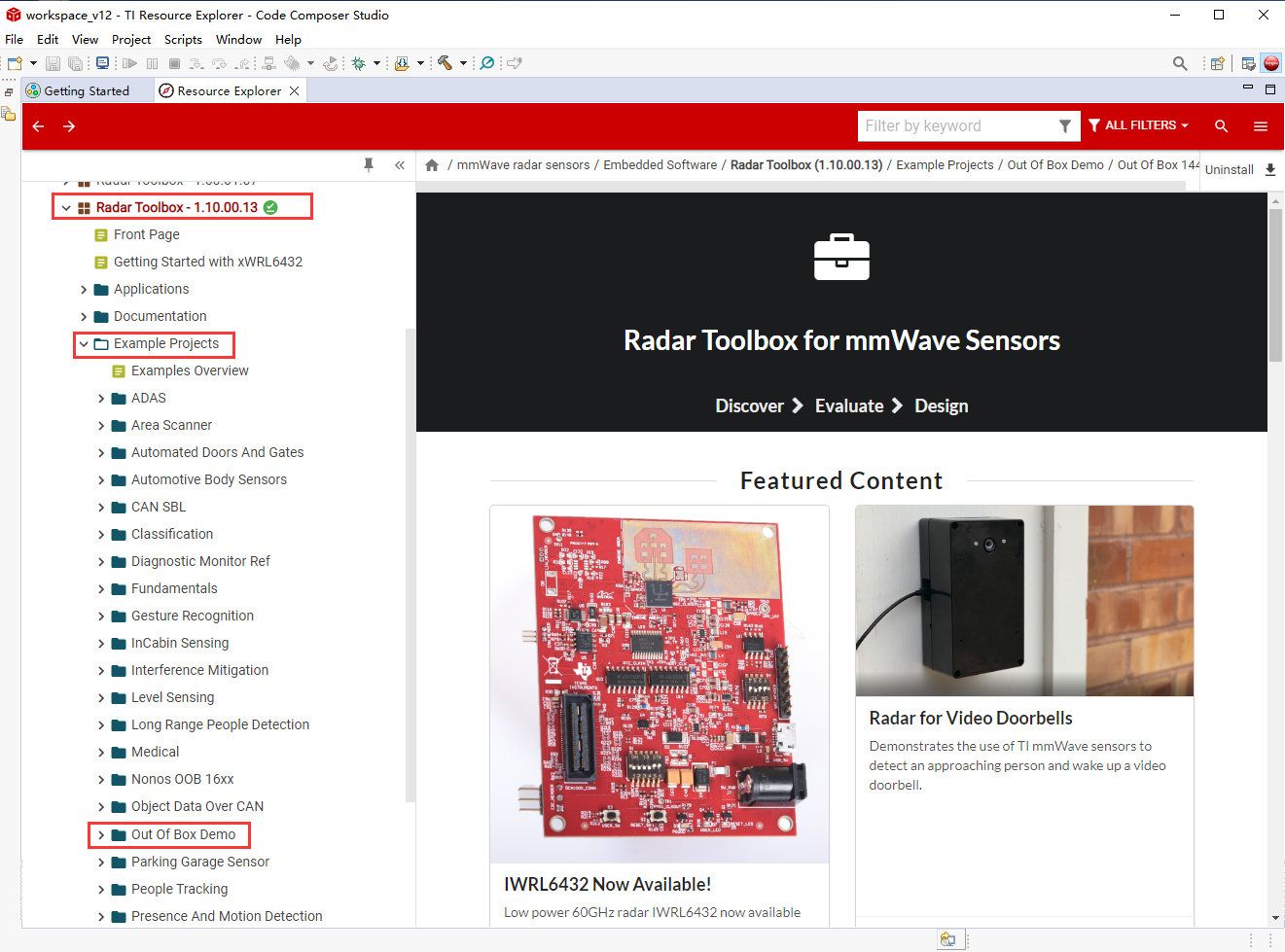Click the IWRL6432 board thumbnail image
Image resolution: width=1285 pixels, height=952 pixels.
[x=660, y=685]
